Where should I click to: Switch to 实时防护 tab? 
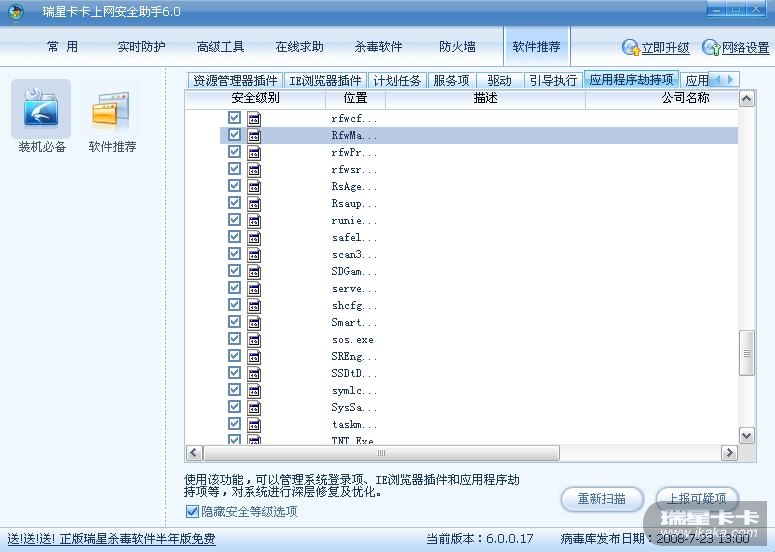141,47
